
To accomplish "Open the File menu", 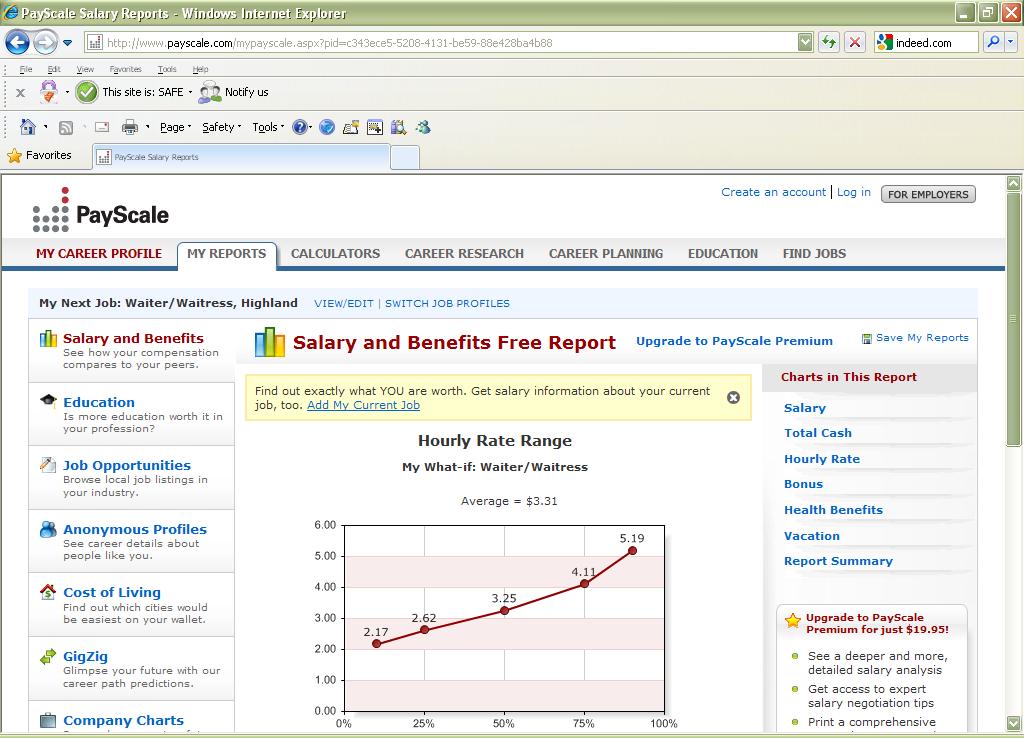I will 26,69.
